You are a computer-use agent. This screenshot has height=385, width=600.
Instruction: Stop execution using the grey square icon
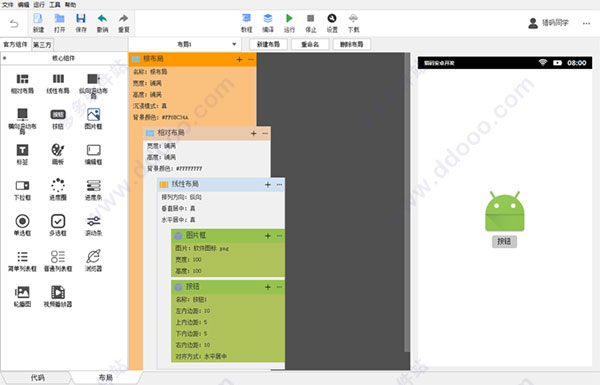pos(310,18)
